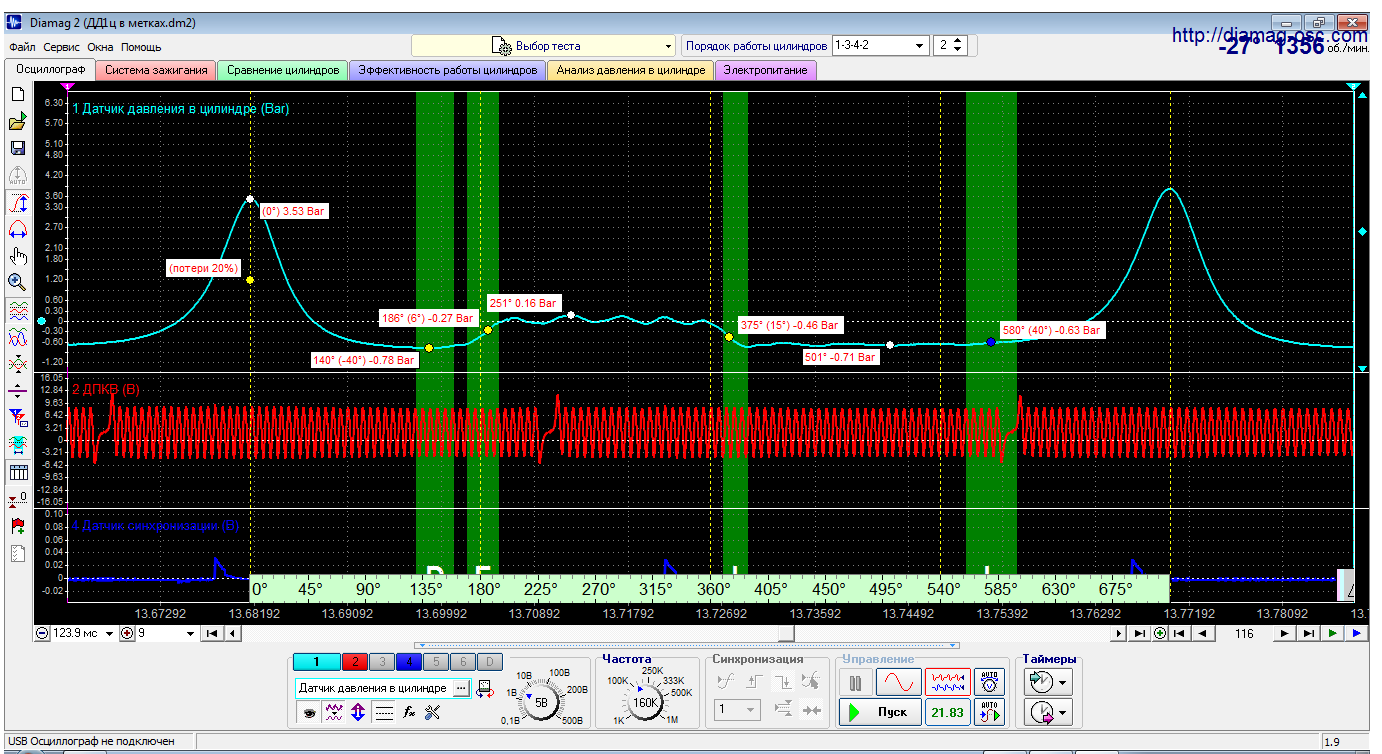Toggle channel 3 gray button
This screenshot has height=754, width=1382.
381,661
